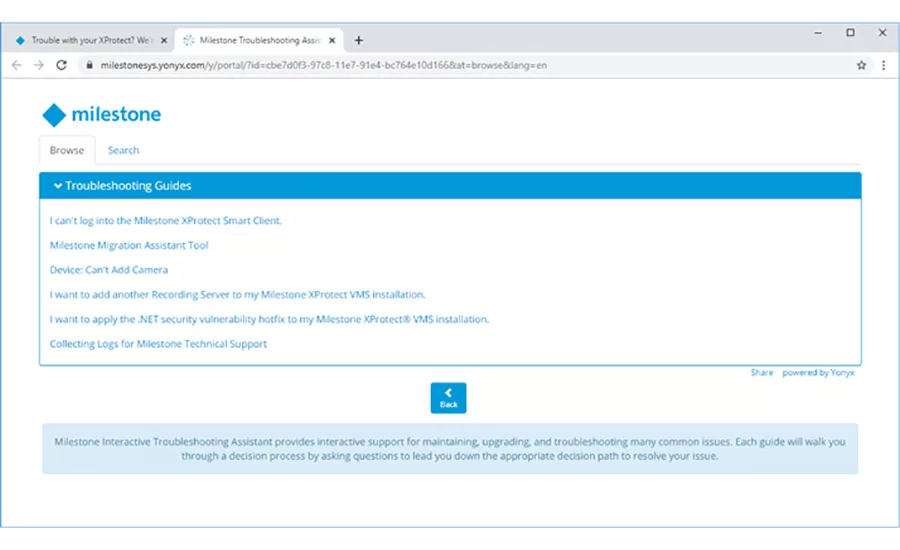Switch to the Search tab
This screenshot has height=550, width=900.
[123, 150]
